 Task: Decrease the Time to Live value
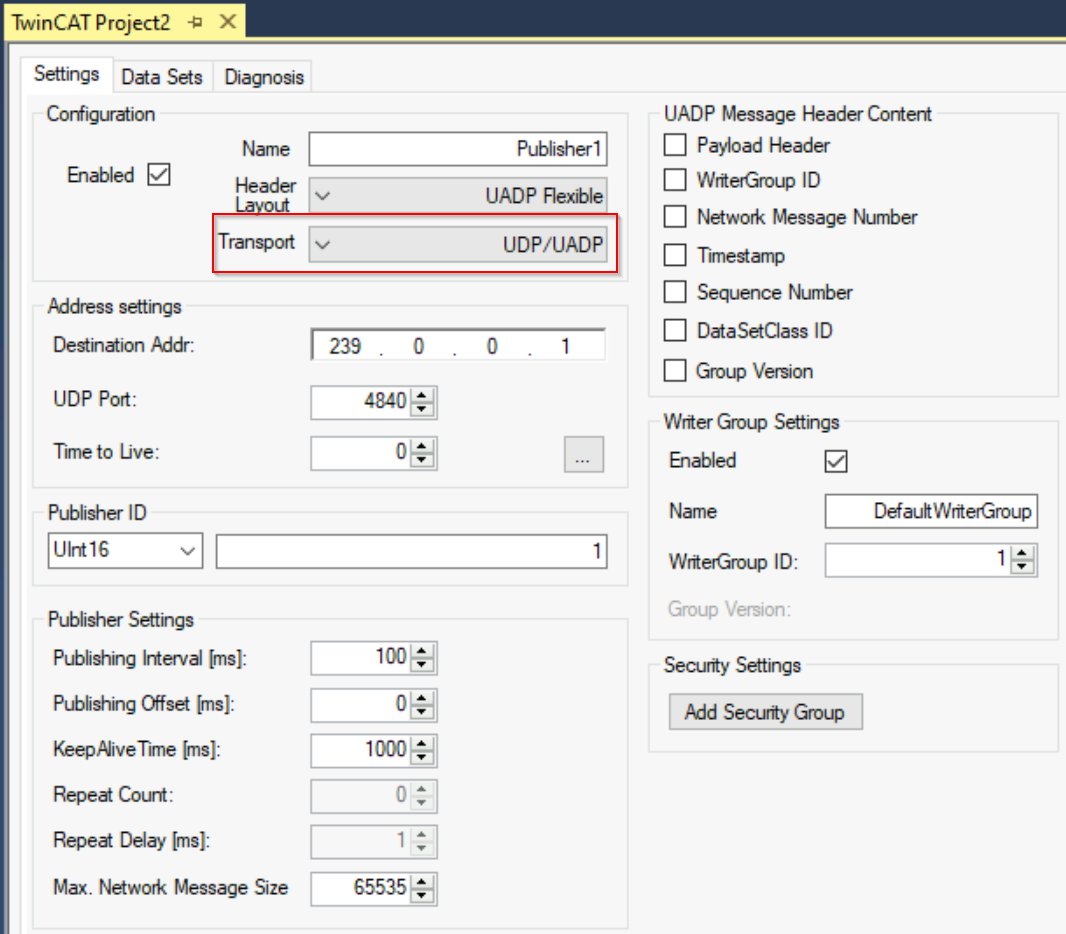(x=422, y=460)
